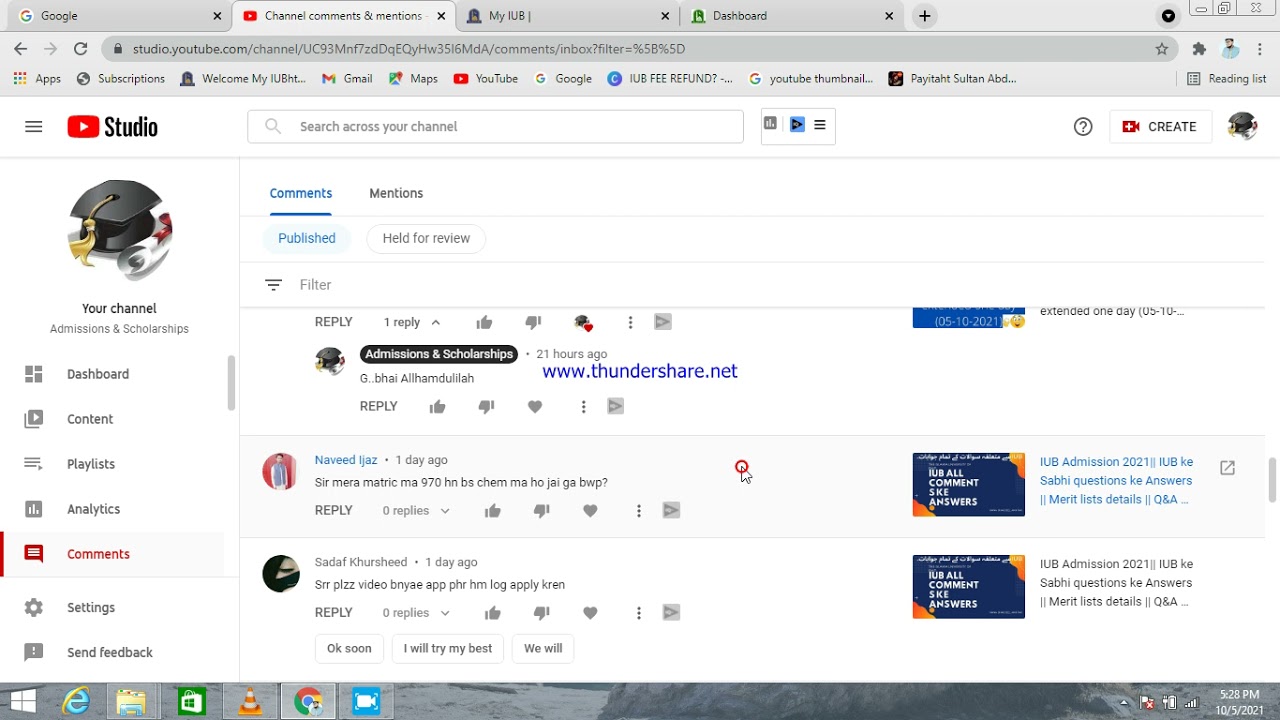Reply to Sadaf Khursheed's comment
The height and width of the screenshot is (720, 1280).
pyautogui.click(x=334, y=612)
